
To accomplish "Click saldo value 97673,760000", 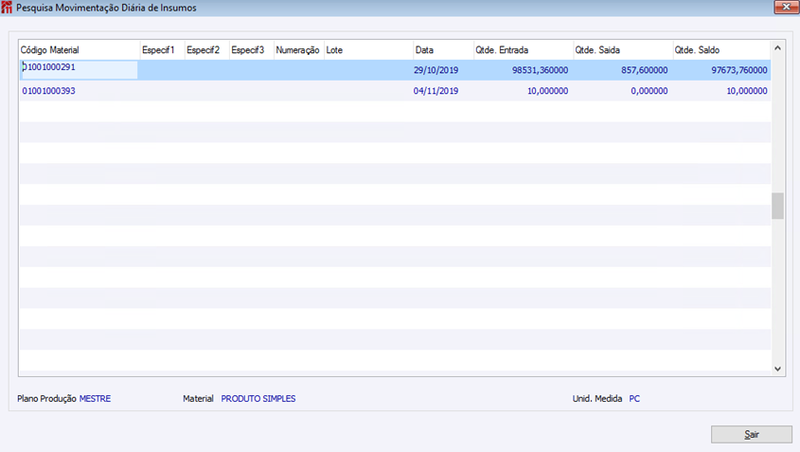I will 739,70.
